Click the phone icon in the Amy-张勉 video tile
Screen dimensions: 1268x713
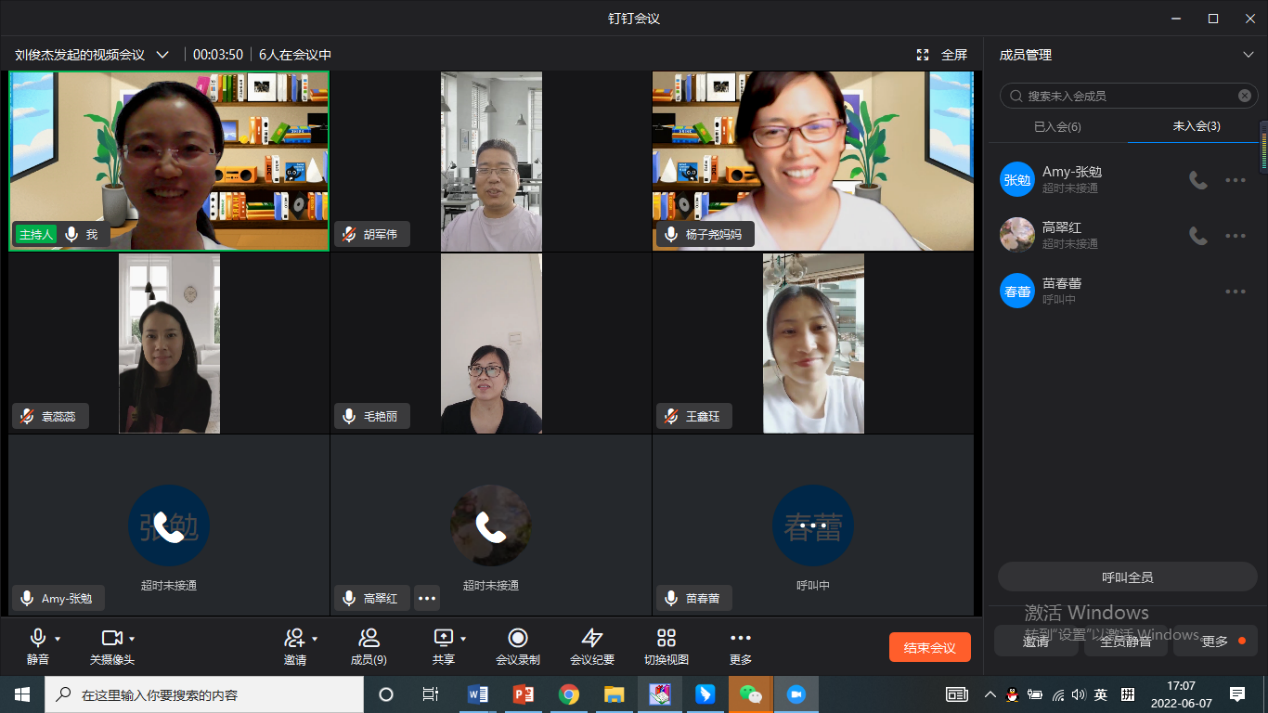[169, 526]
